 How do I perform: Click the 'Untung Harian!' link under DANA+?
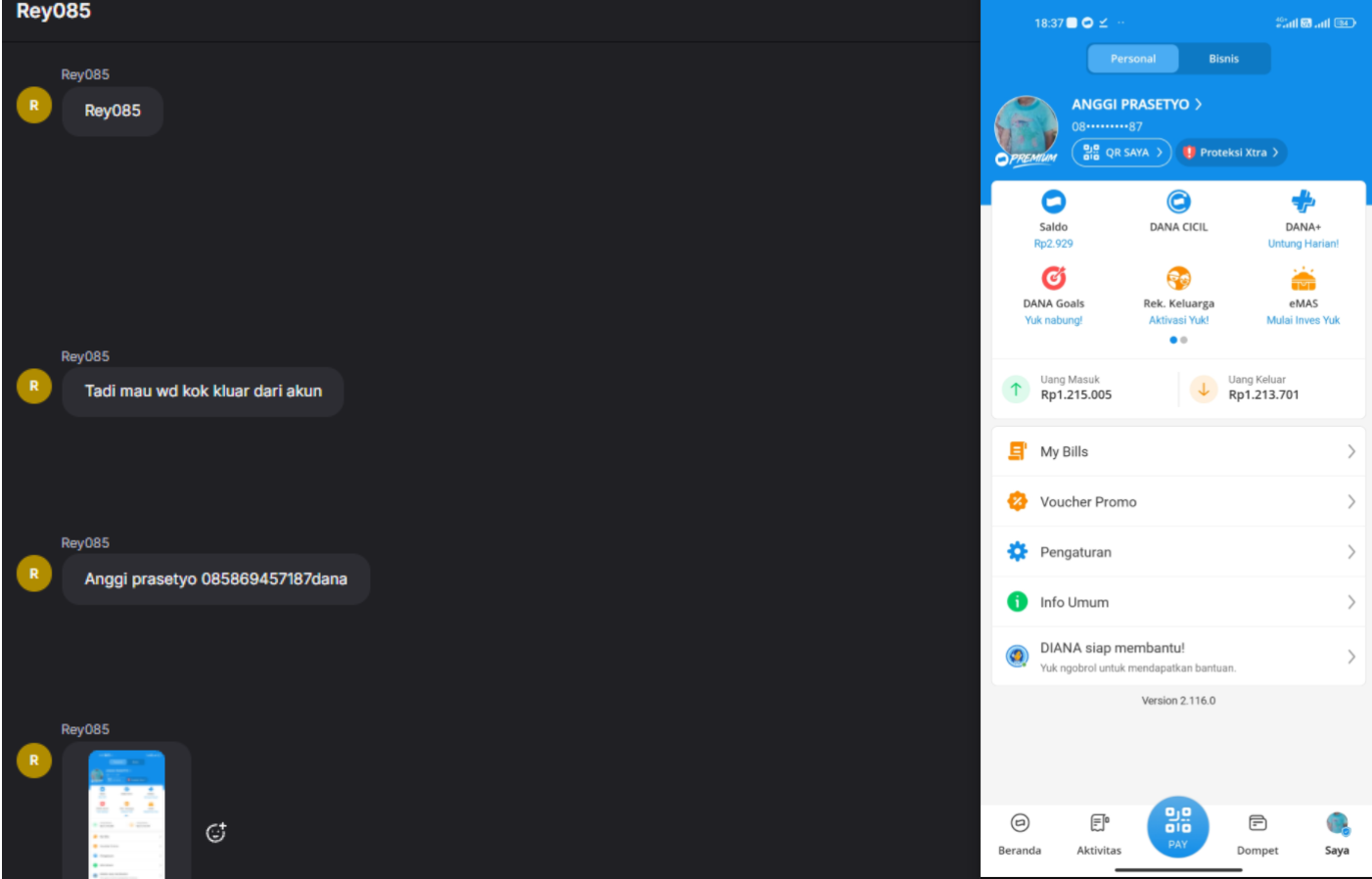pos(1303,244)
